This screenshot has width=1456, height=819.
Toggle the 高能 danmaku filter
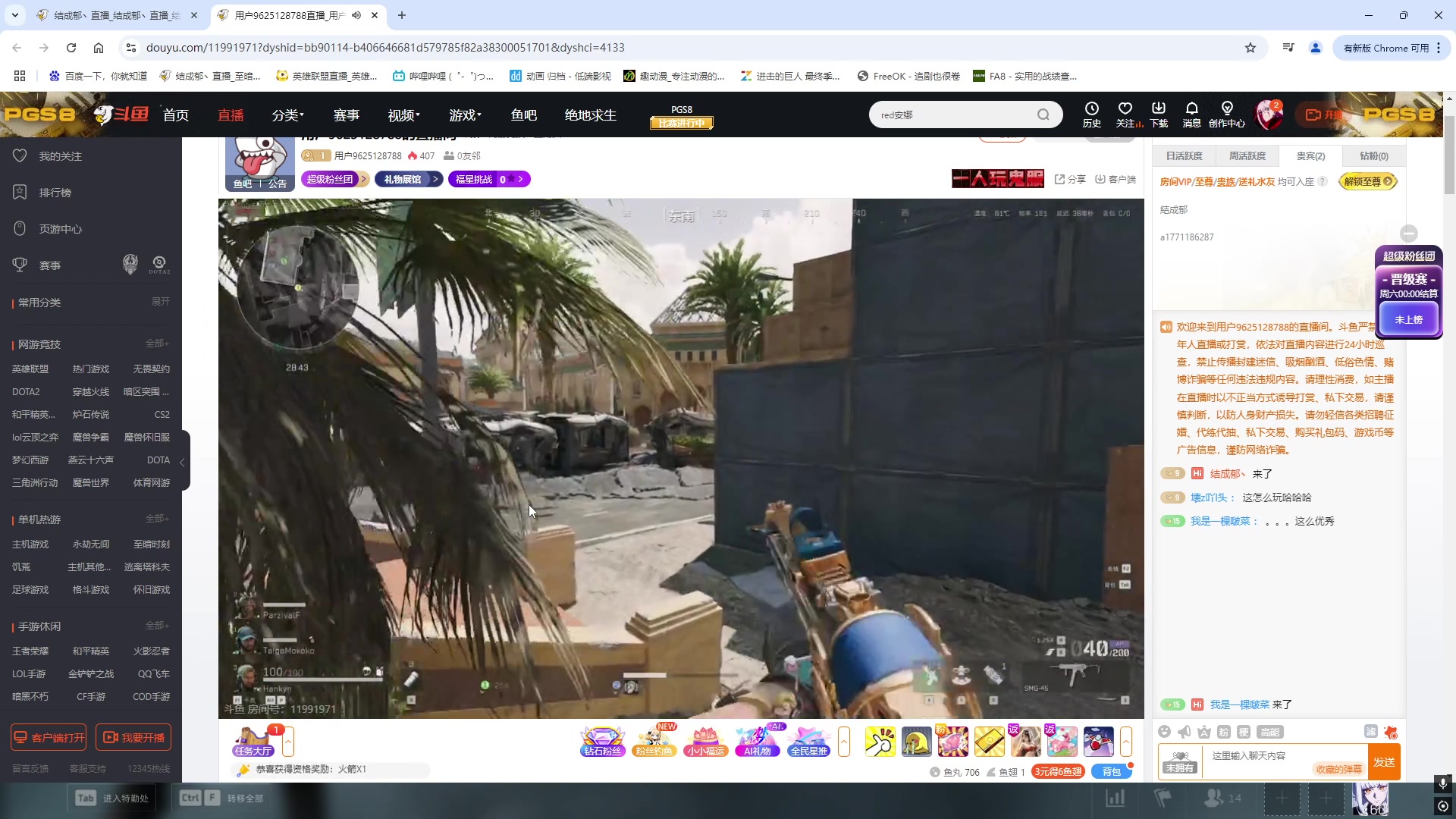[1270, 731]
